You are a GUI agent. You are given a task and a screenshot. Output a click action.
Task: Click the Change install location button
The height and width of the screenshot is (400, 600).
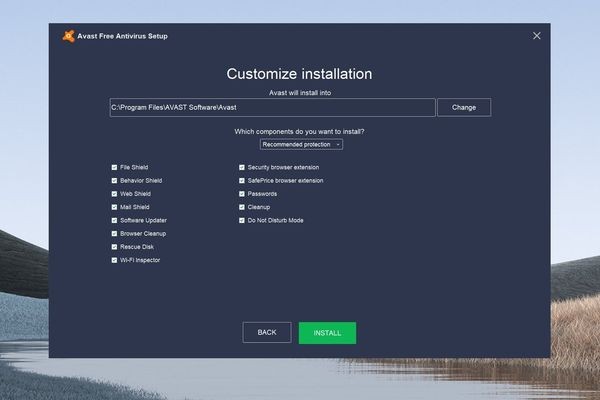pyautogui.click(x=464, y=108)
